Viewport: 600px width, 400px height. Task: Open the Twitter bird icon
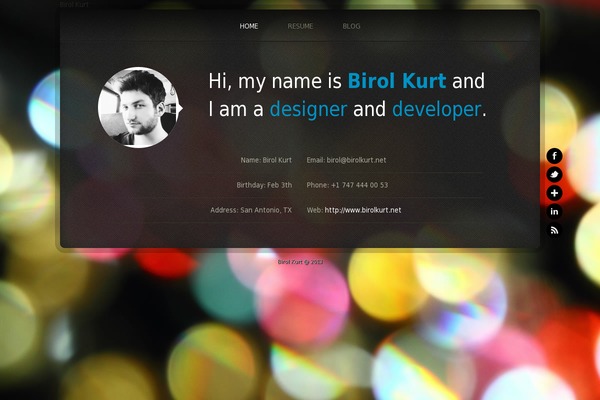[x=554, y=175]
